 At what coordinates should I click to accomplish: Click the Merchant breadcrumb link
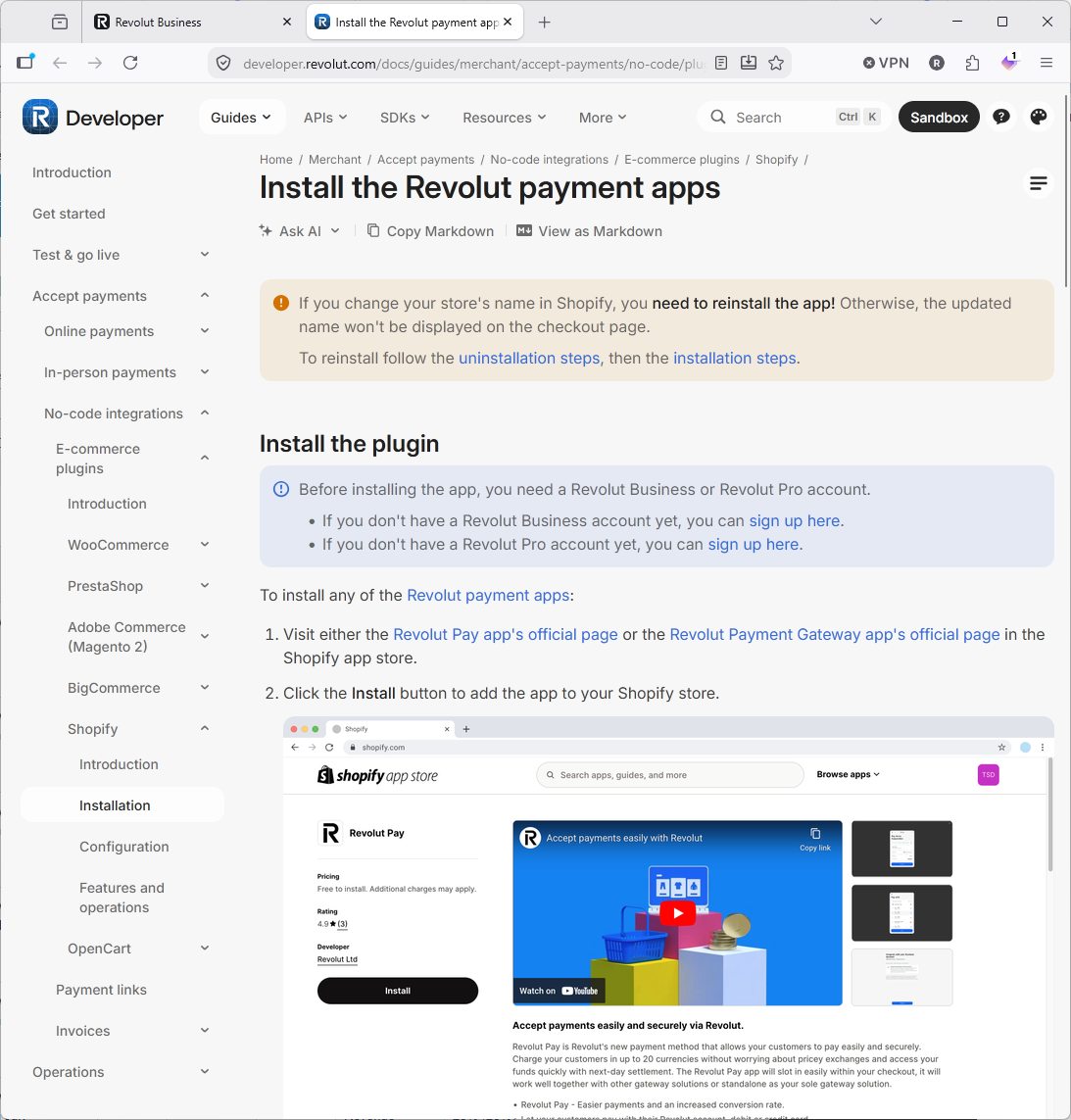334,160
